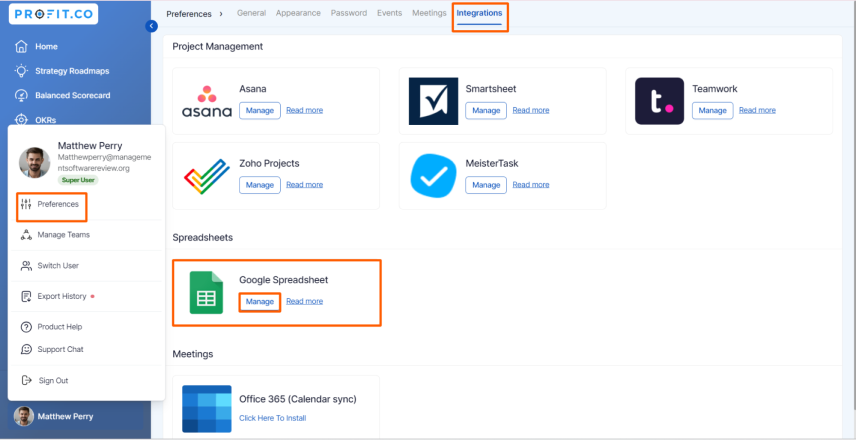This screenshot has height=440, width=856.
Task: Click the Super User badge
Action: click(78, 180)
